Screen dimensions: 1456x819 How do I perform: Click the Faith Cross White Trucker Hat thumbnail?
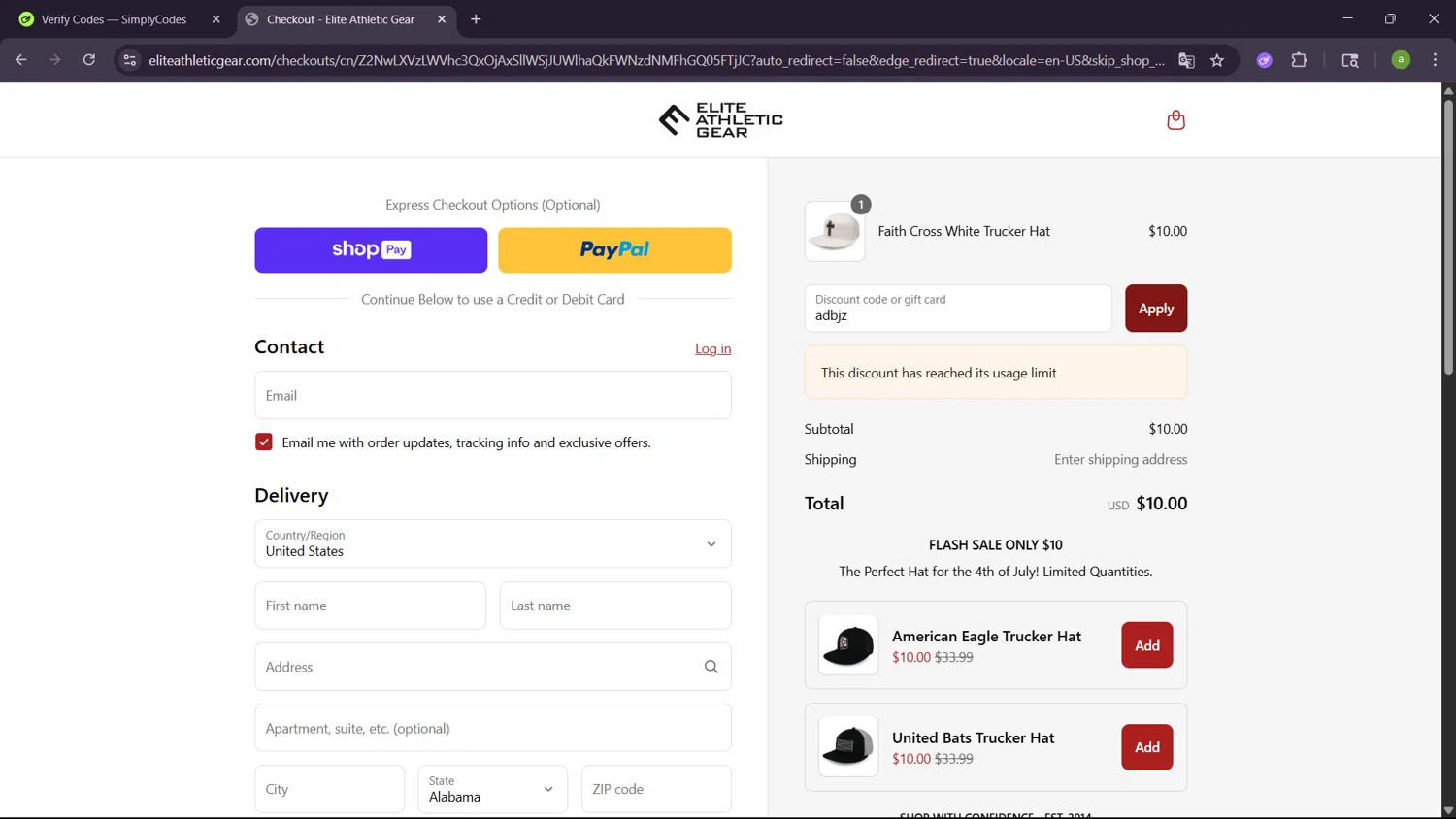click(x=835, y=231)
